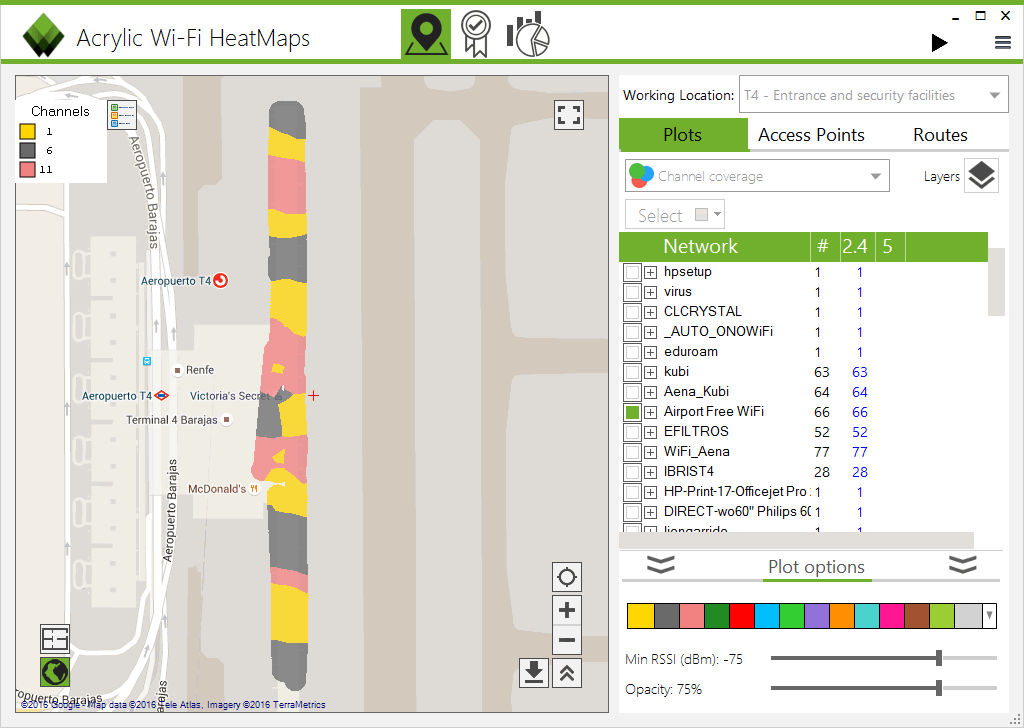The width and height of the screenshot is (1024, 728).
Task: Click the Aeropuerto T4 metro marker
Action: coord(161,396)
